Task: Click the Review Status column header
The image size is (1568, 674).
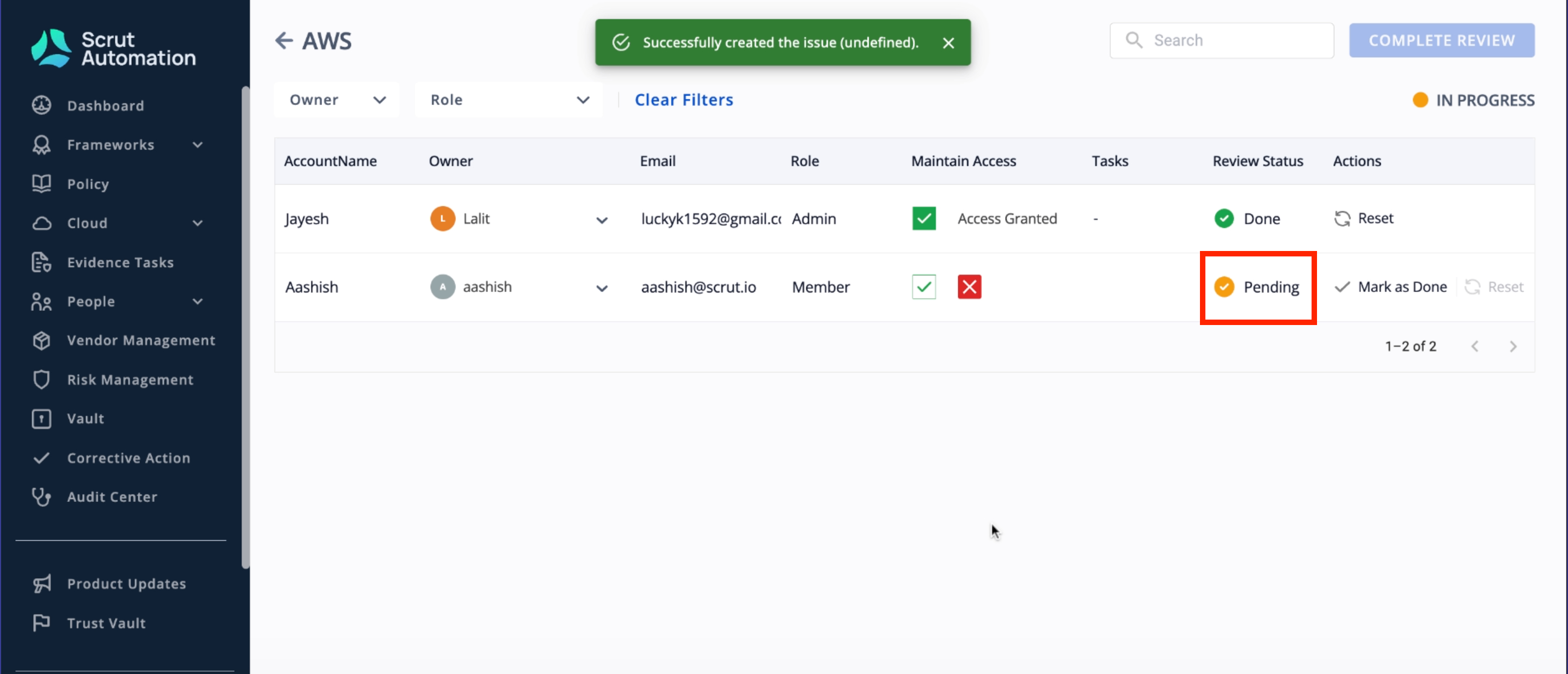Action: tap(1258, 161)
